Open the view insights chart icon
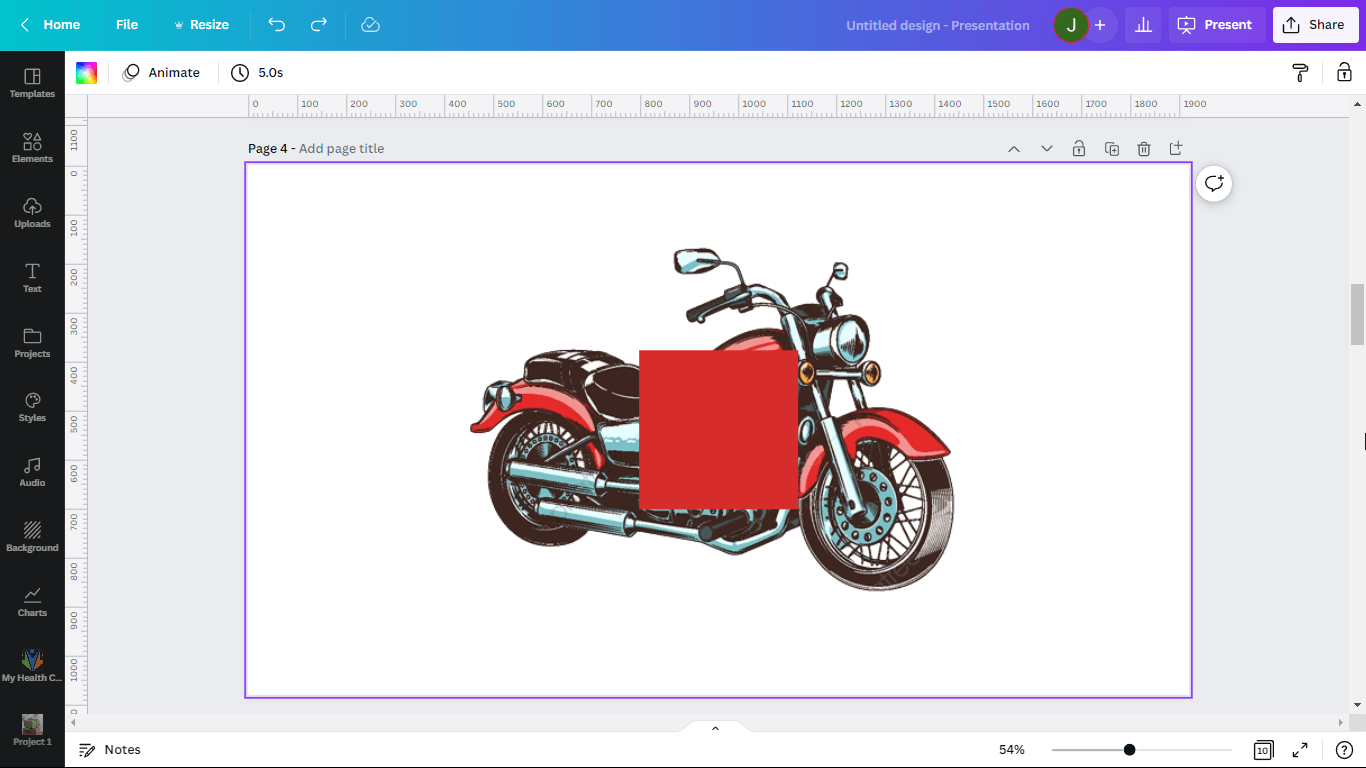Viewport: 1366px width, 768px height. 1143,24
